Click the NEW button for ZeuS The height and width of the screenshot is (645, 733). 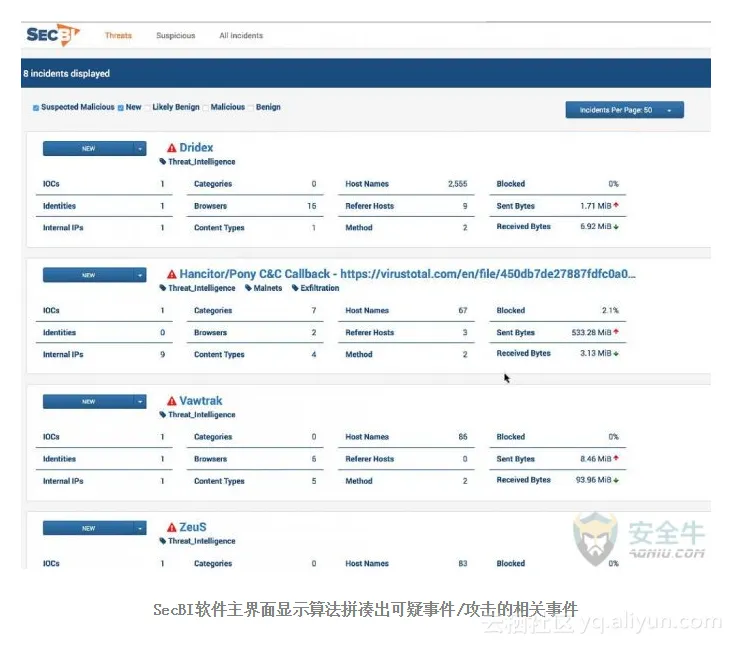(88, 528)
